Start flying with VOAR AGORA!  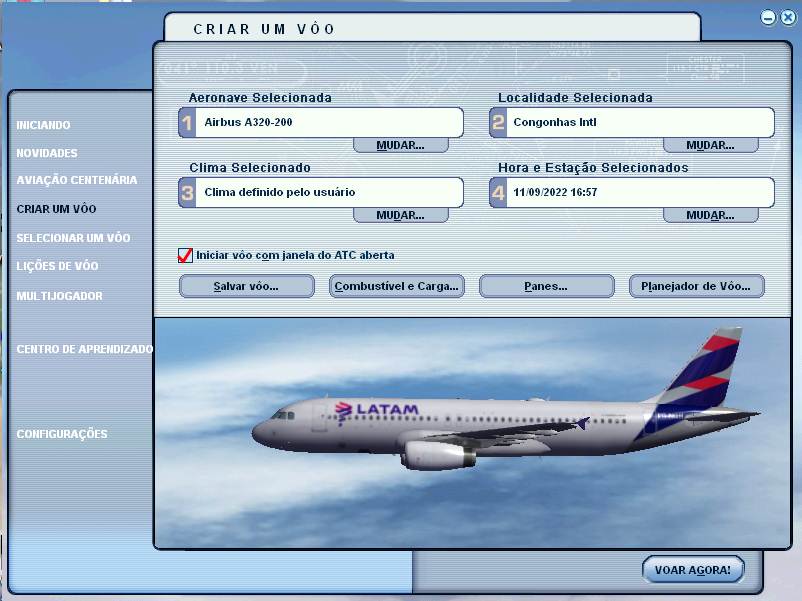(693, 570)
